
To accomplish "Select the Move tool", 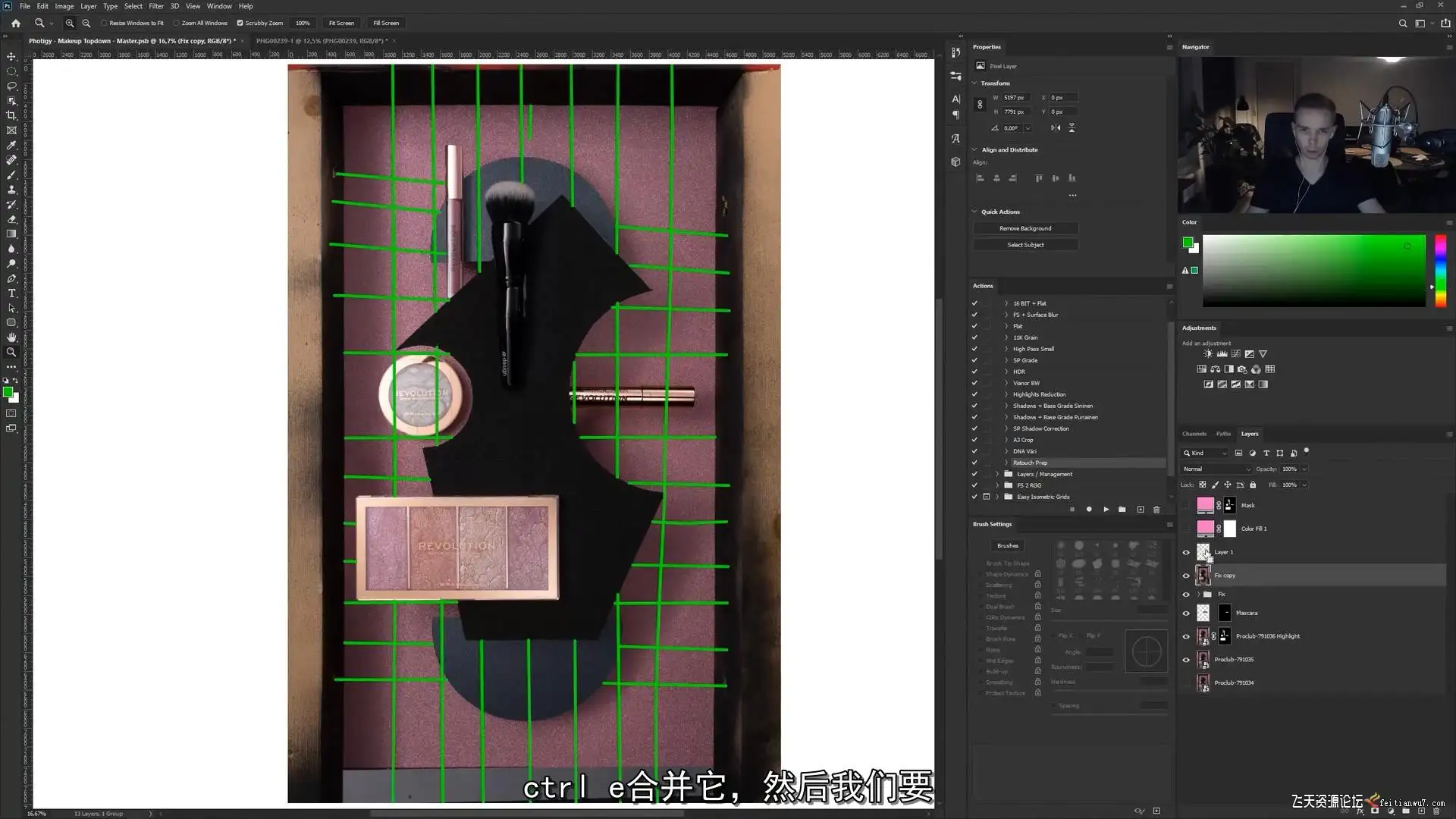I will tap(11, 57).
